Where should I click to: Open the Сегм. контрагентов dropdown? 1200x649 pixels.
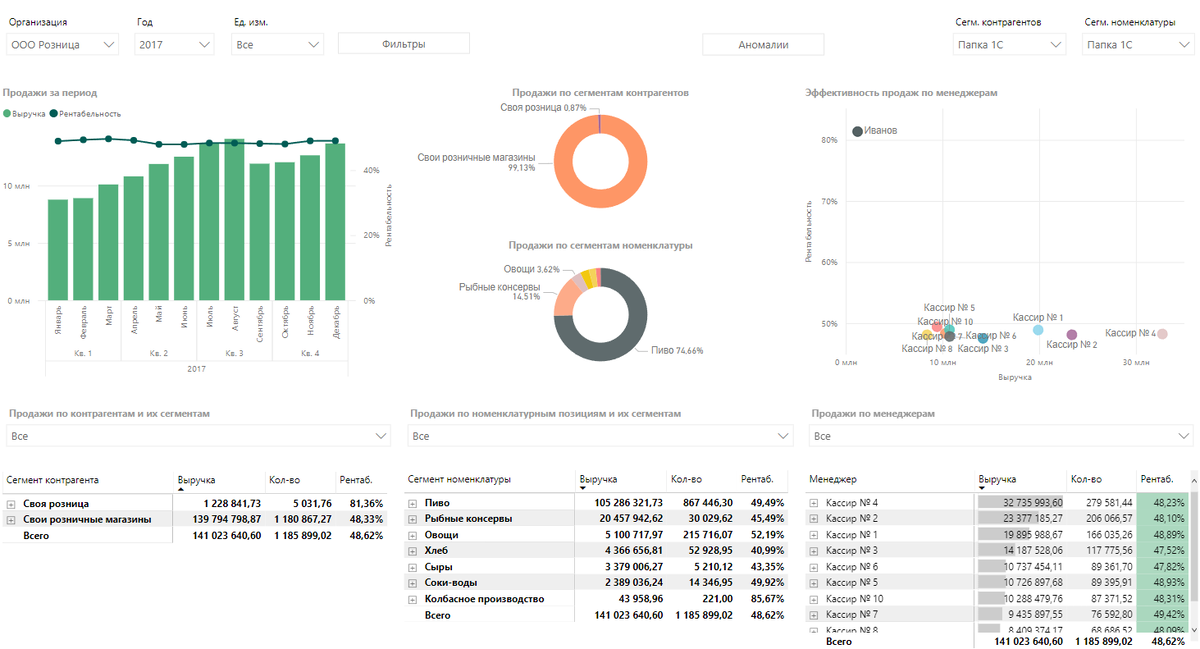pyautogui.click(x=1010, y=44)
